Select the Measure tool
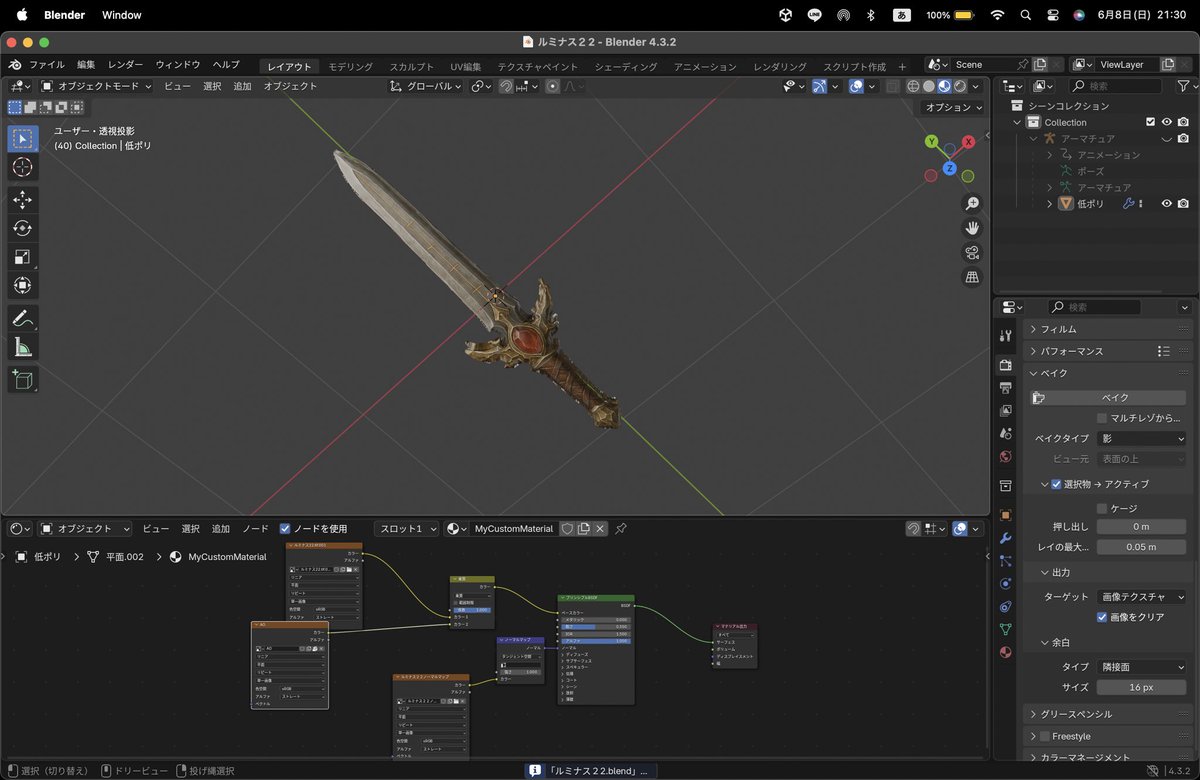 click(22, 348)
